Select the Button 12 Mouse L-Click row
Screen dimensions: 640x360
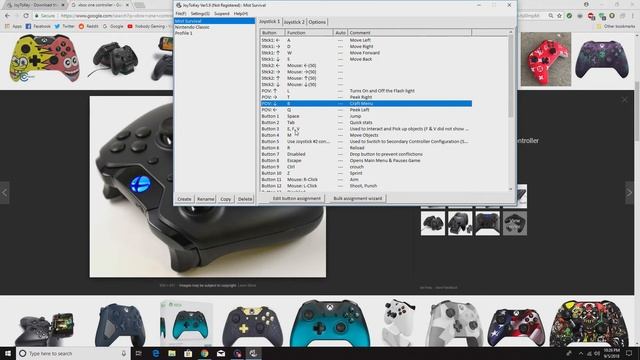[366, 186]
